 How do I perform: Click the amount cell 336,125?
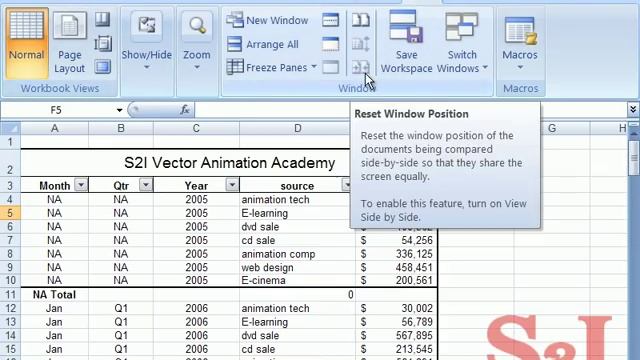pyautogui.click(x=397, y=254)
